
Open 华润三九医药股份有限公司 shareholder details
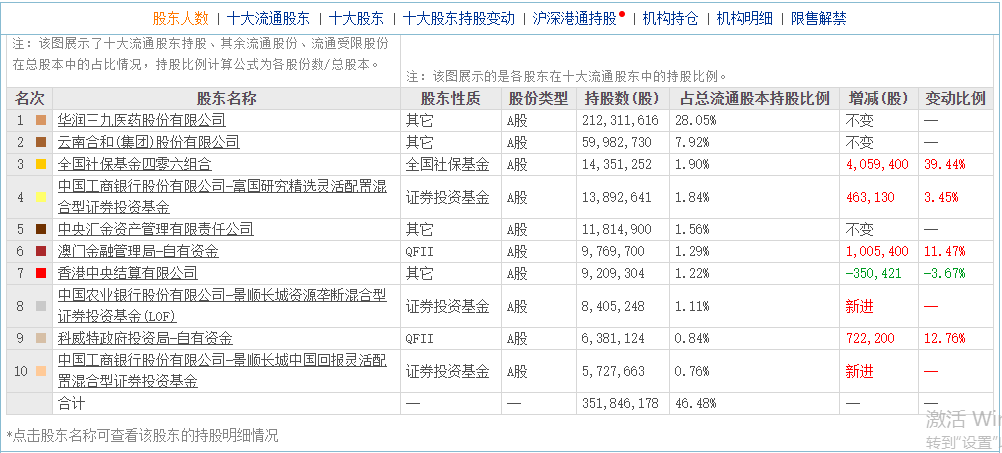pos(141,120)
